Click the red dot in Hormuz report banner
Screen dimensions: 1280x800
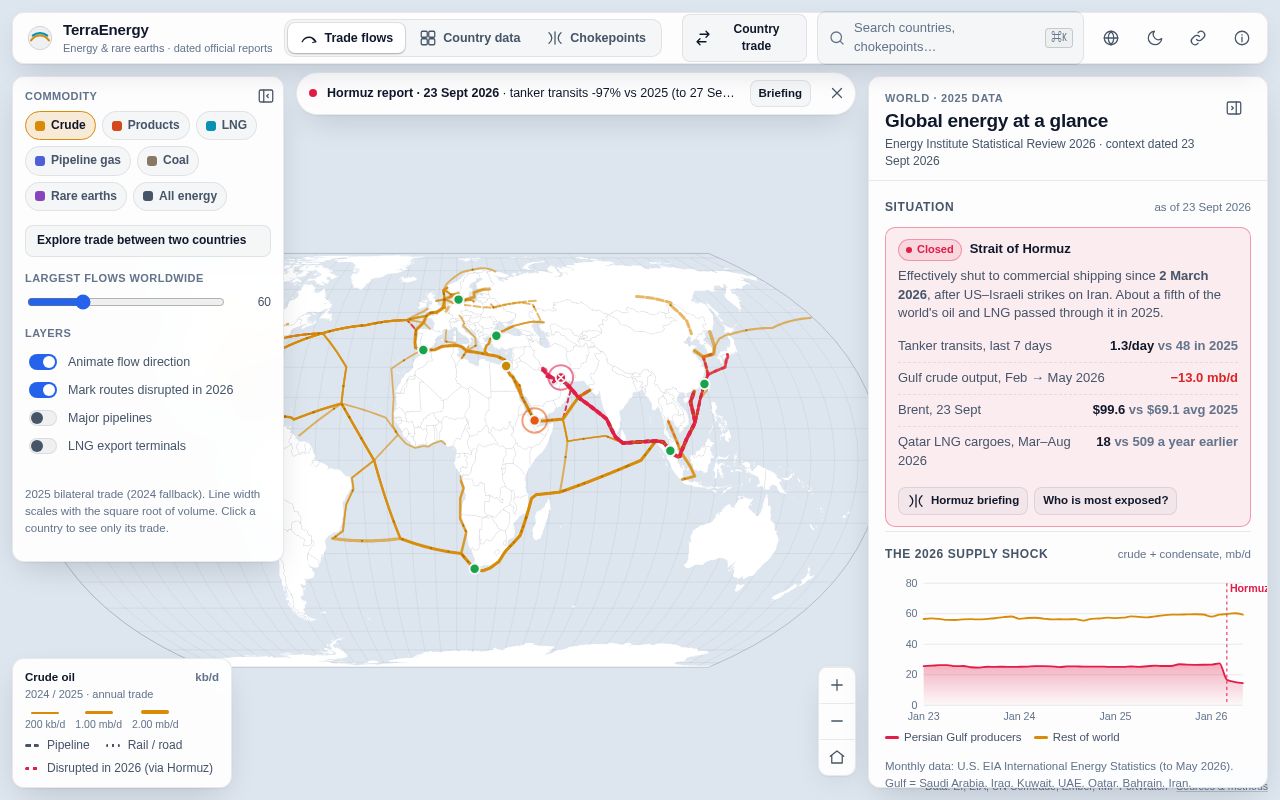pos(313,93)
